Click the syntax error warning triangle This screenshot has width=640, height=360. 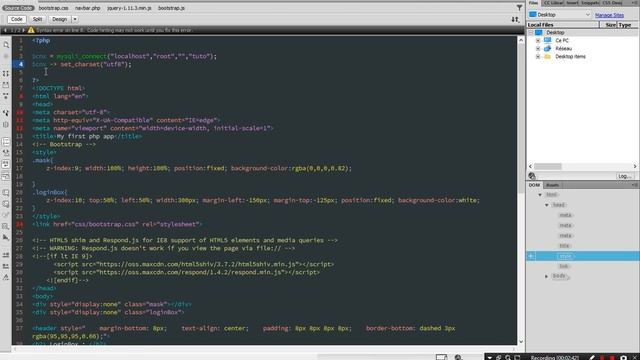click(31, 30)
